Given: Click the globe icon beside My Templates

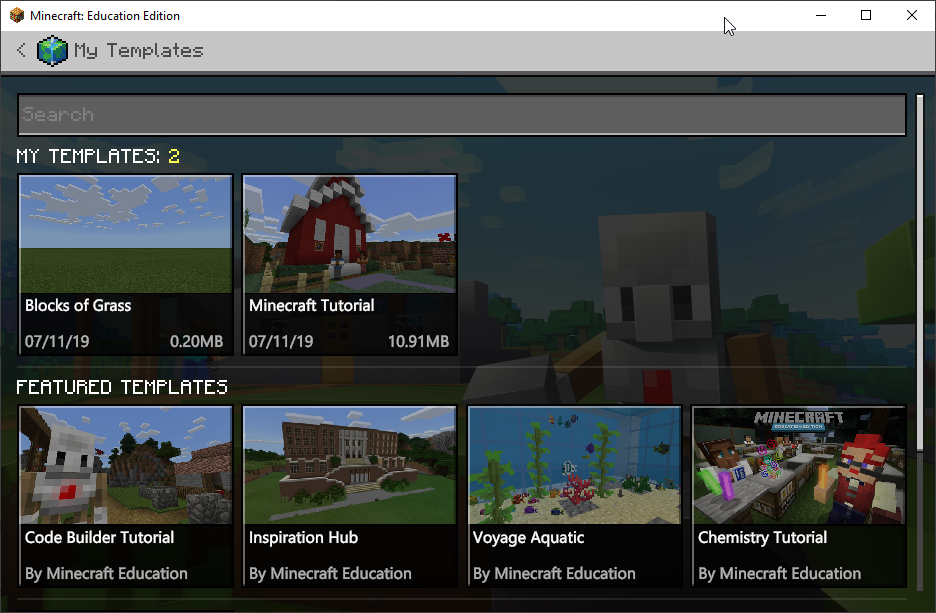Looking at the screenshot, I should point(52,51).
